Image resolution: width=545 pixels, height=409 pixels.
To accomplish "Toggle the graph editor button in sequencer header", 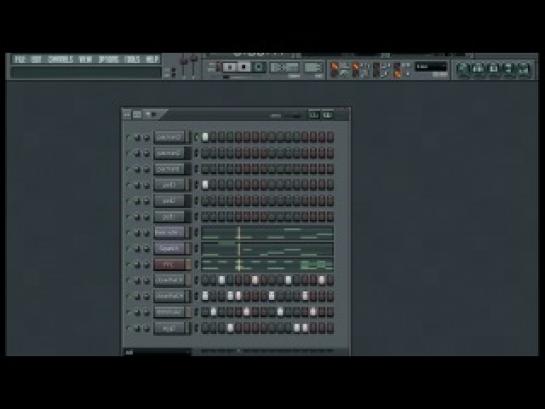I will 314,114.
